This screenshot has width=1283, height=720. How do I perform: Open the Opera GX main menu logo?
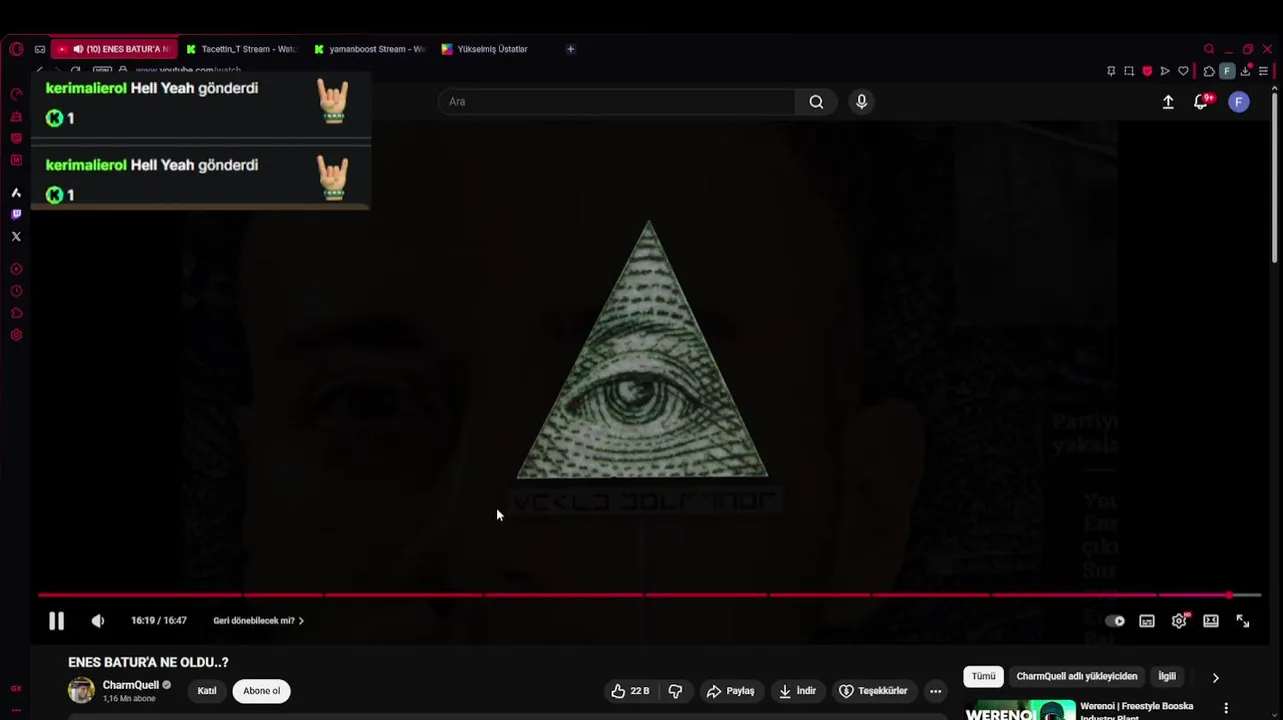(16, 49)
